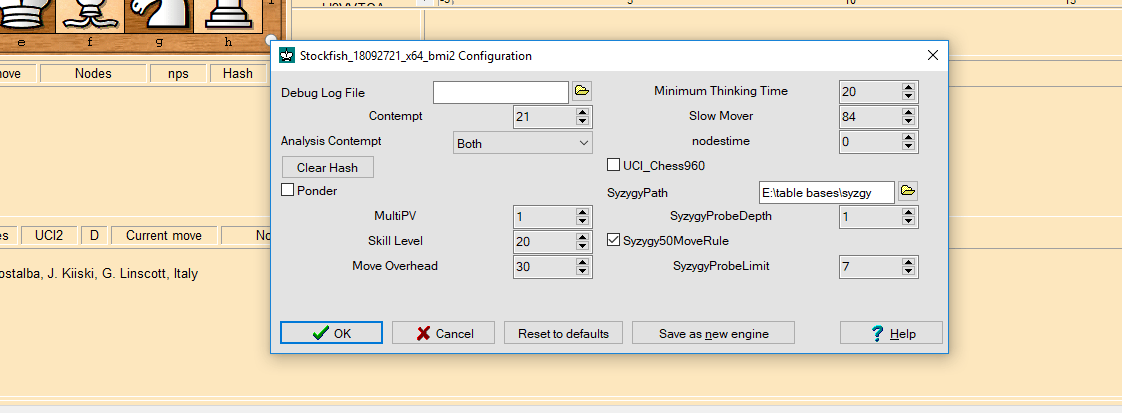Increase Minimum Thinking Time up arrow
1122x413 pixels.
908,87
